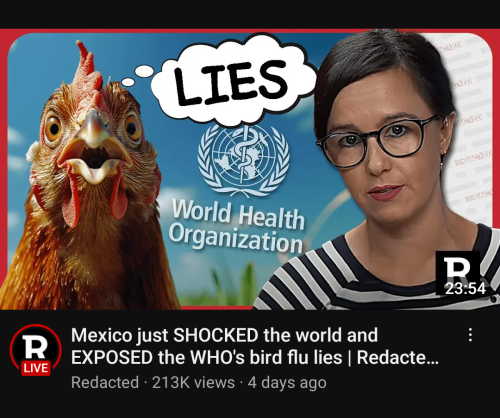Click the truncated 'Redacte…' title ending
This screenshot has height=418, width=500.
coord(398,358)
